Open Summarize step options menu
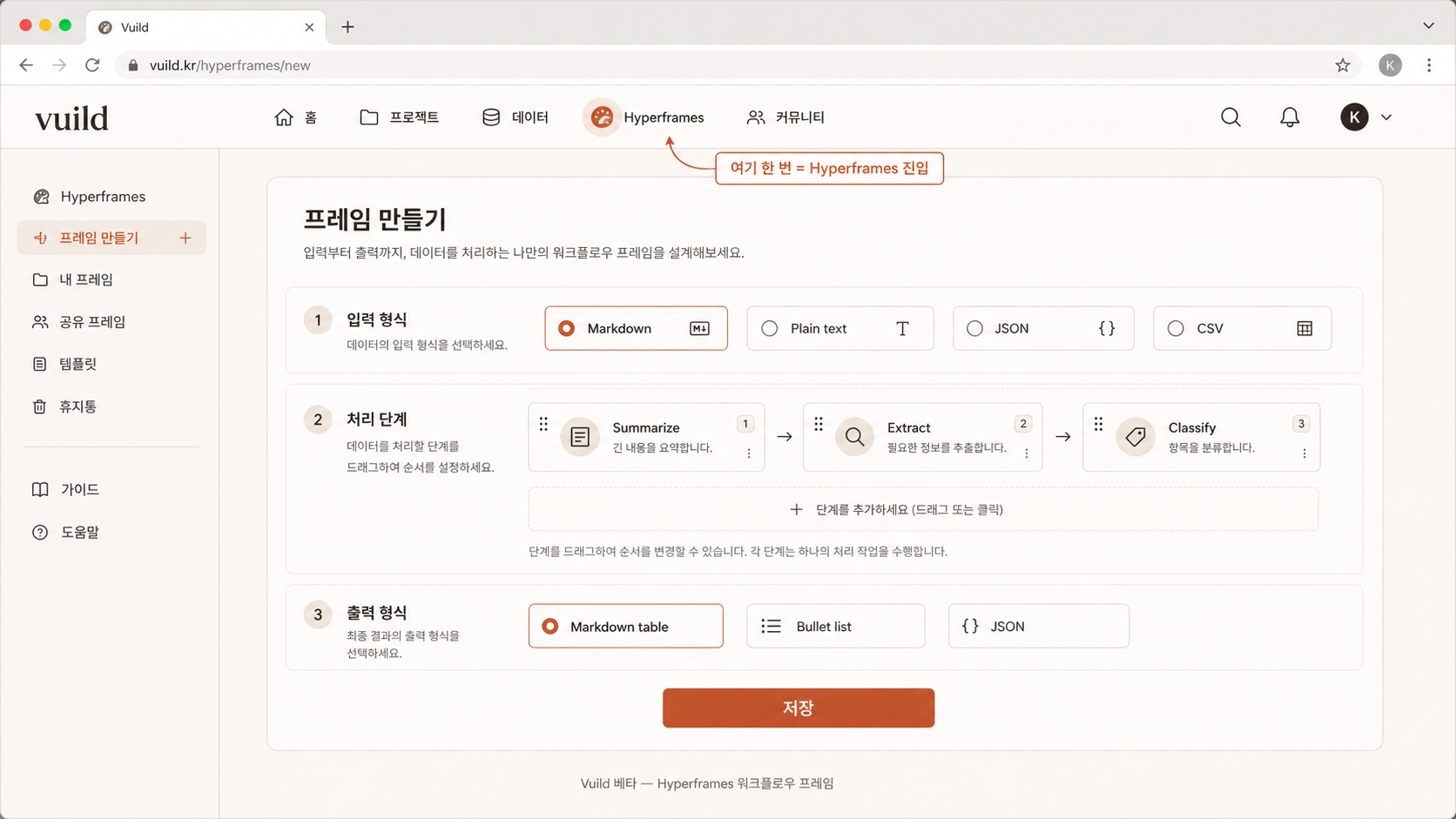1456x819 pixels. coord(749,453)
